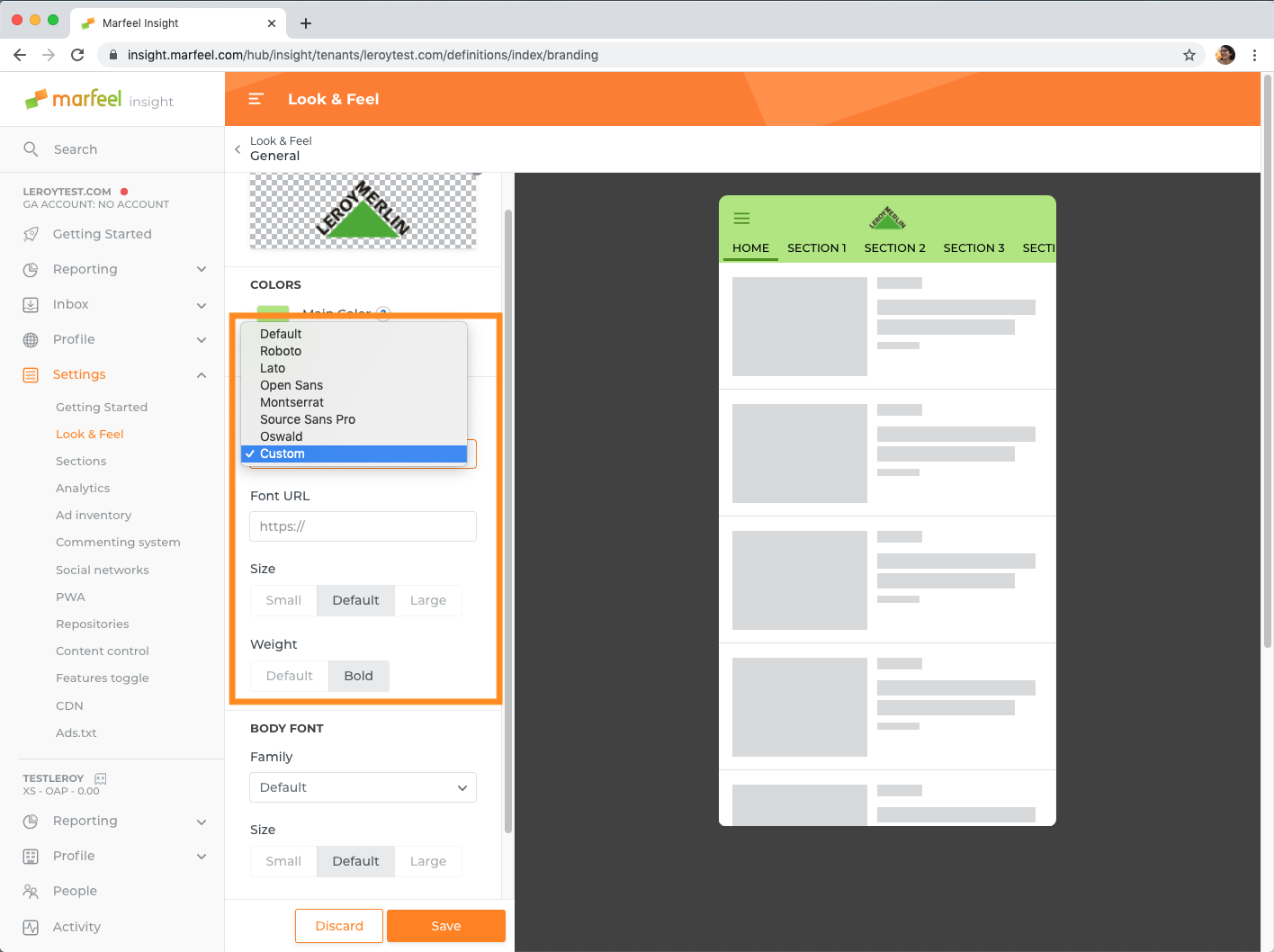Select Default title font size

click(x=355, y=600)
